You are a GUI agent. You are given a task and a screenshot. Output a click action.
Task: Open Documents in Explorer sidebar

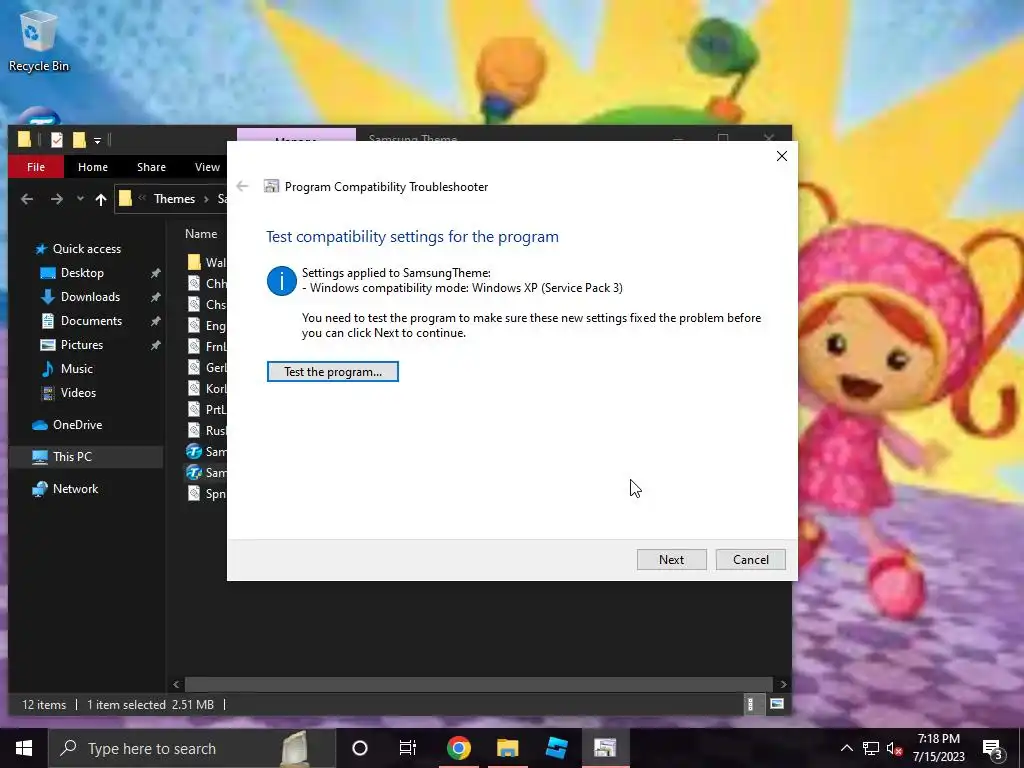[x=91, y=321]
